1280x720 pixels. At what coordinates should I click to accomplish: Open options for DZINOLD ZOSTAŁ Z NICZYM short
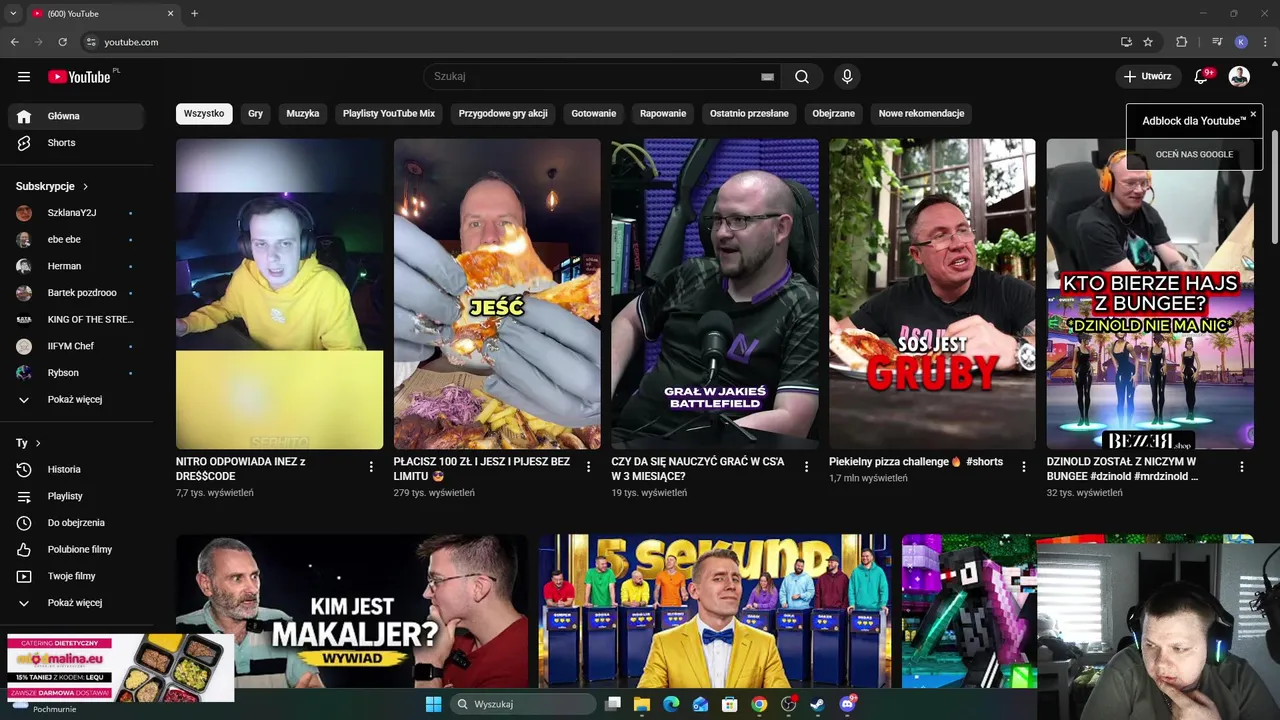[1241, 467]
